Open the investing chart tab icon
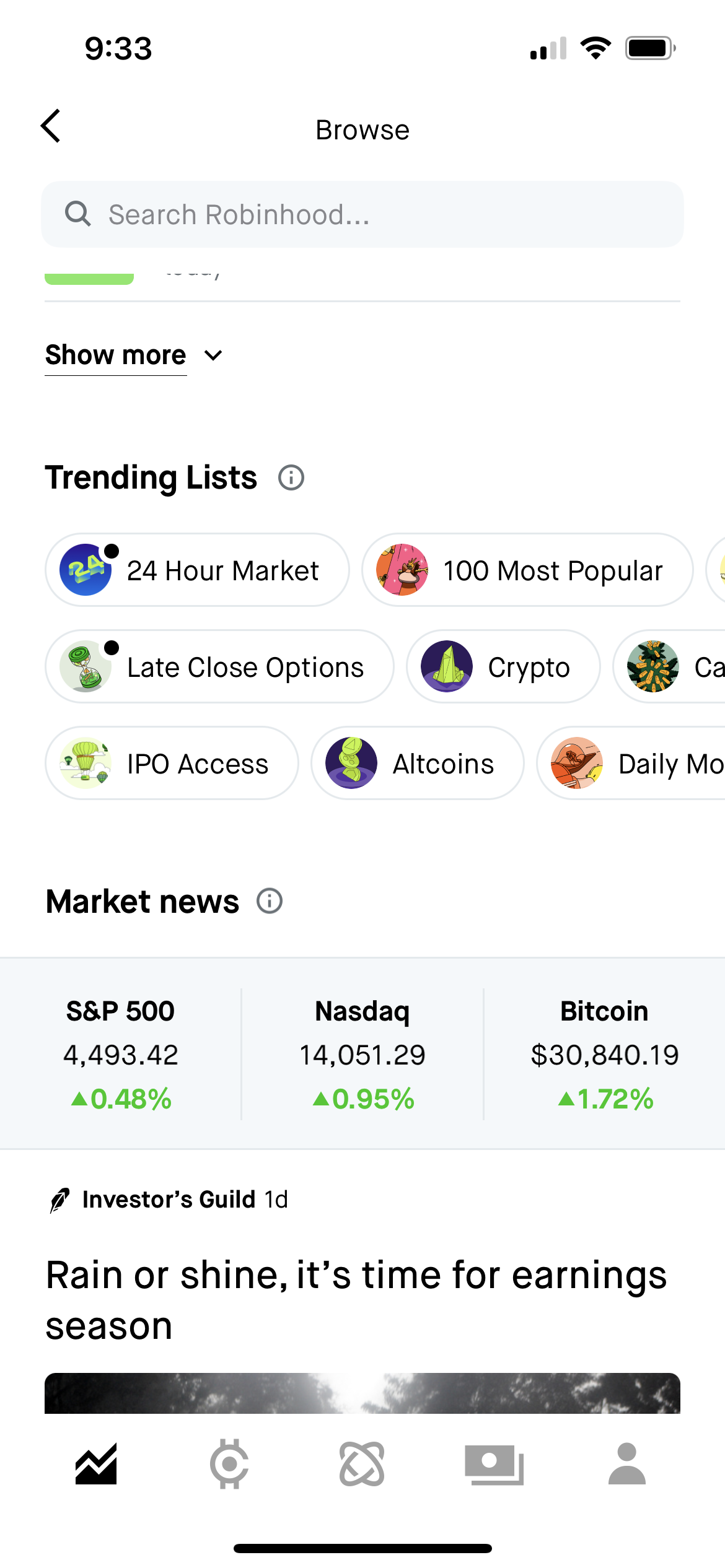Screen dimensions: 725x1568 (x=96, y=1464)
